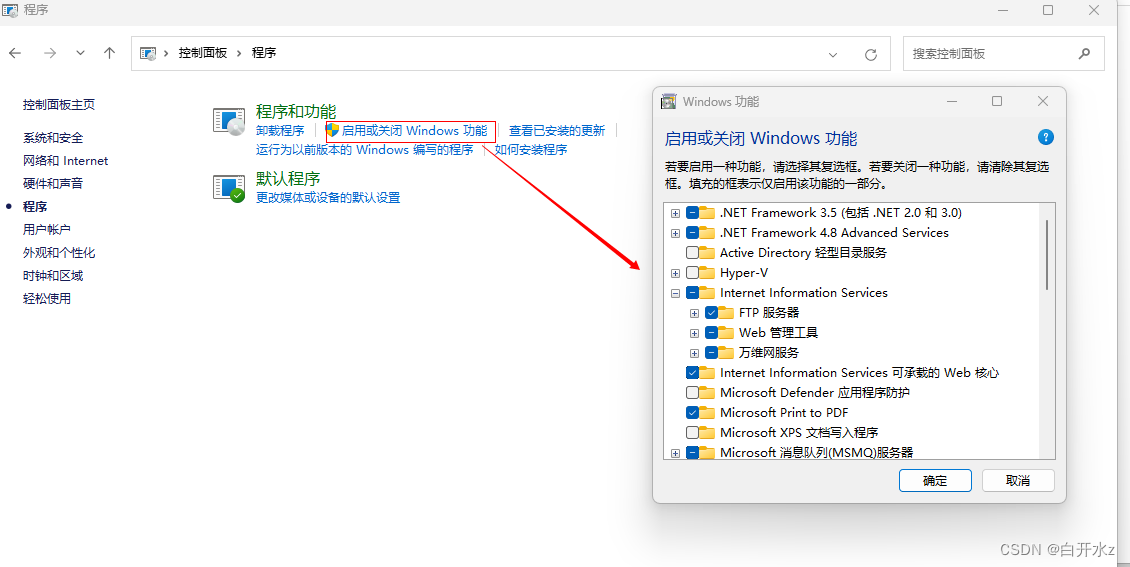Uncheck the FTP 服务器 checkbox
This screenshot has height=567, width=1130.
pos(711,313)
